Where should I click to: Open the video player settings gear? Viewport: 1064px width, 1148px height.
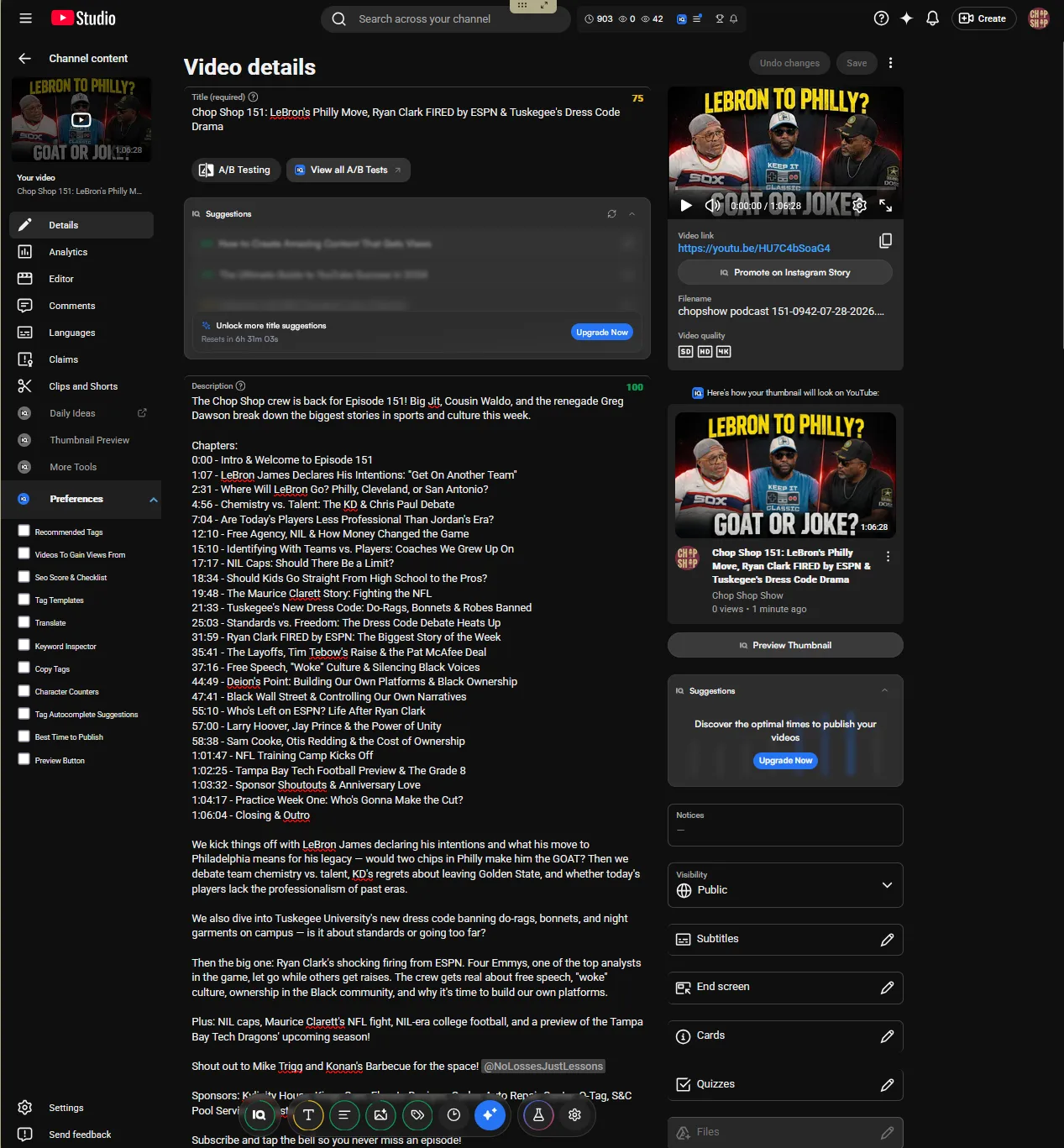pos(859,205)
